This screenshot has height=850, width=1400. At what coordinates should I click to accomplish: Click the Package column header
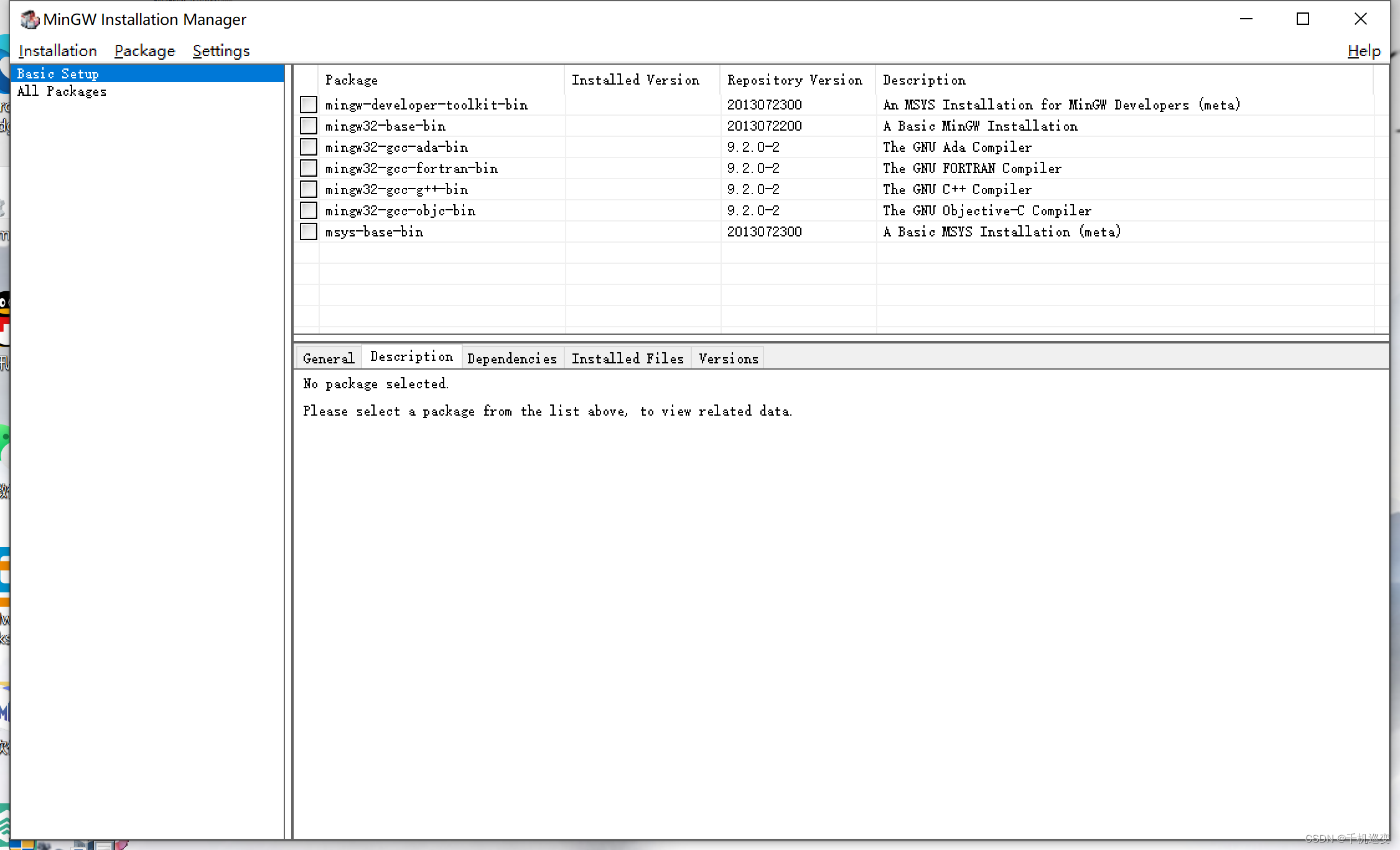442,80
